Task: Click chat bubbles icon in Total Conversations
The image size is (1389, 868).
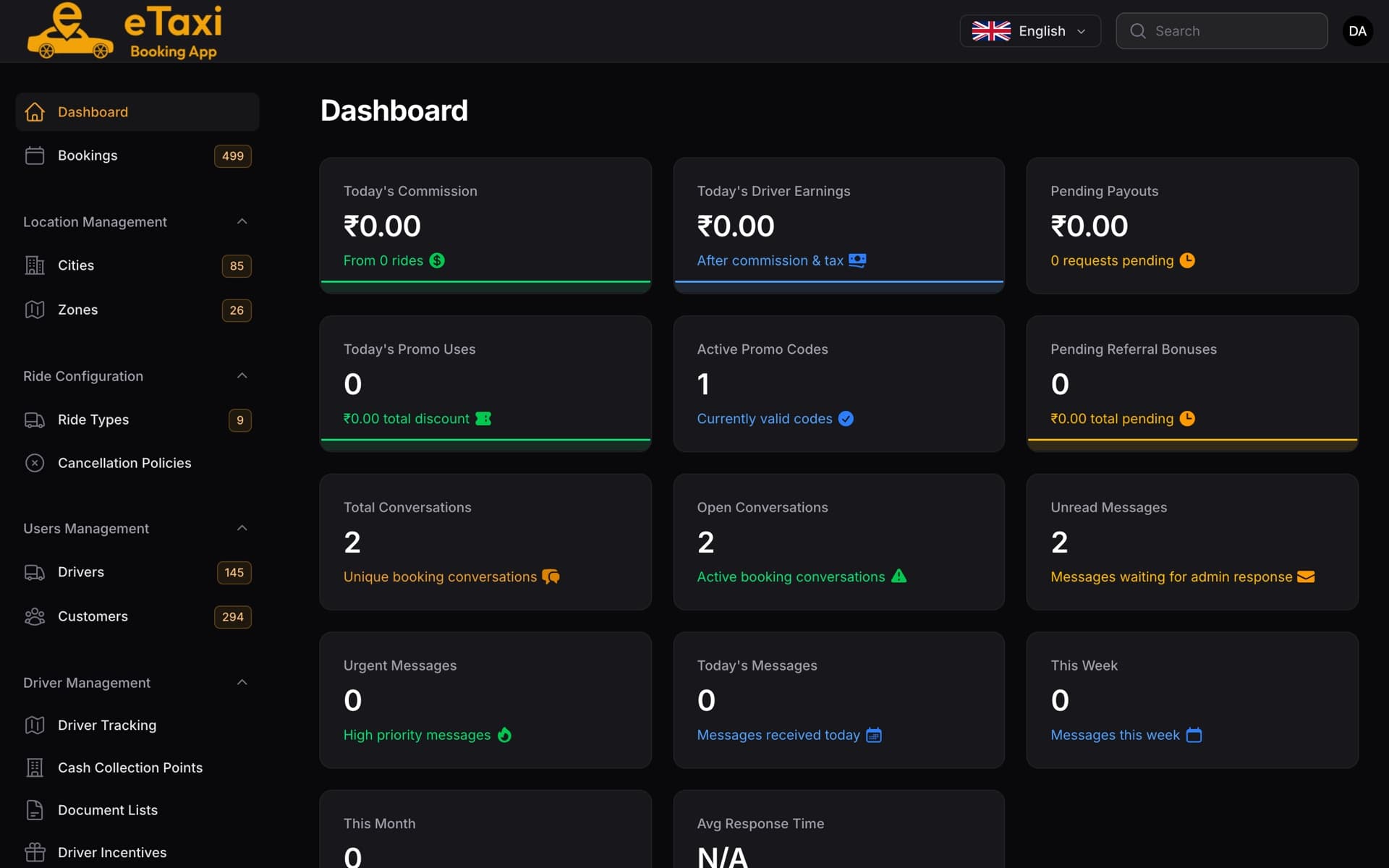Action: click(551, 576)
